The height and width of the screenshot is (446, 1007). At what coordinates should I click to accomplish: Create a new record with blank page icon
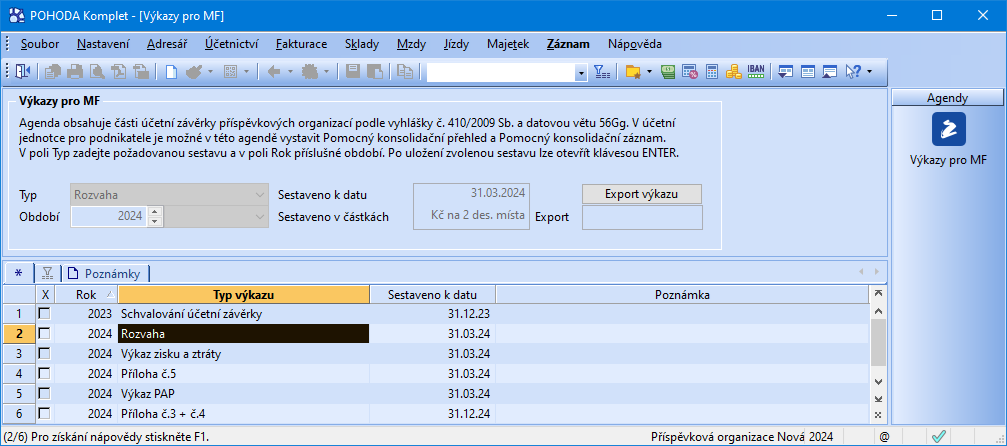171,72
